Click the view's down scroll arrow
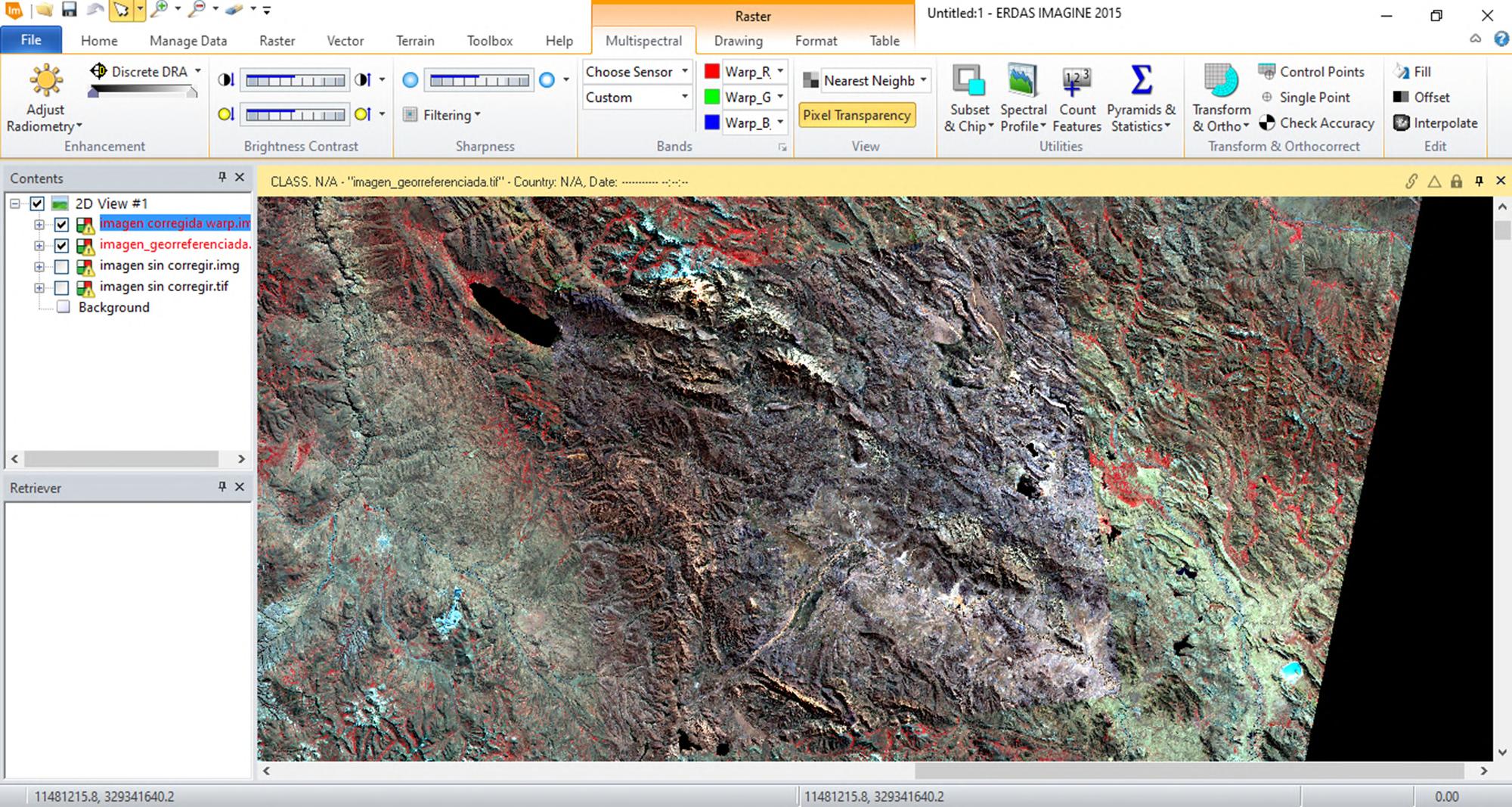This screenshot has width=1512, height=807. click(1502, 753)
